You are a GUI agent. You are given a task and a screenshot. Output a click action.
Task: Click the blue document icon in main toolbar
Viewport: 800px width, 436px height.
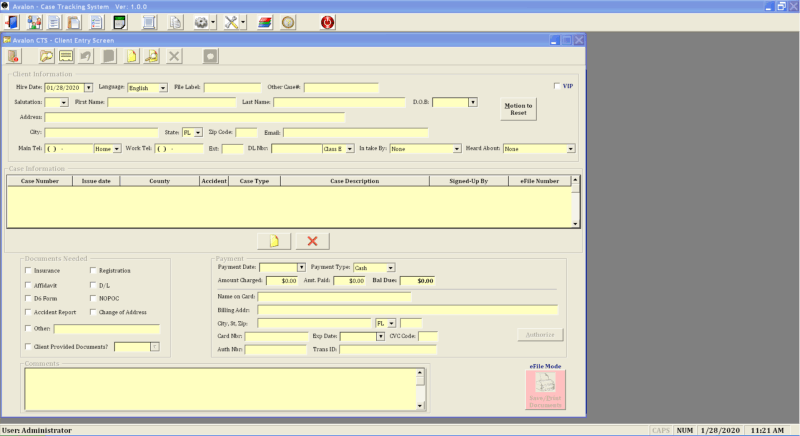(54, 22)
